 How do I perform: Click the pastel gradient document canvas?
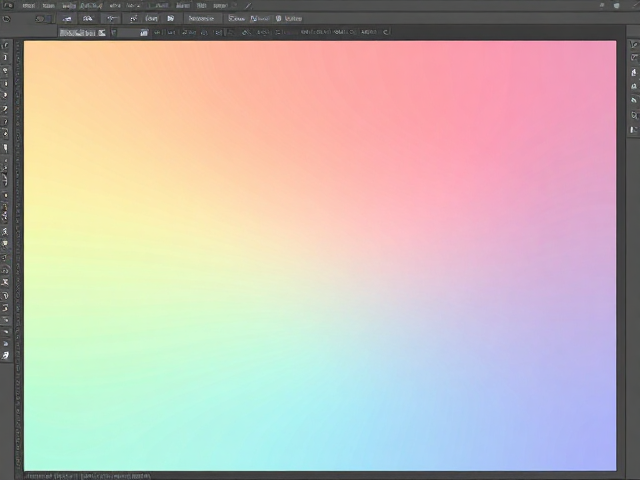pyautogui.click(x=320, y=256)
